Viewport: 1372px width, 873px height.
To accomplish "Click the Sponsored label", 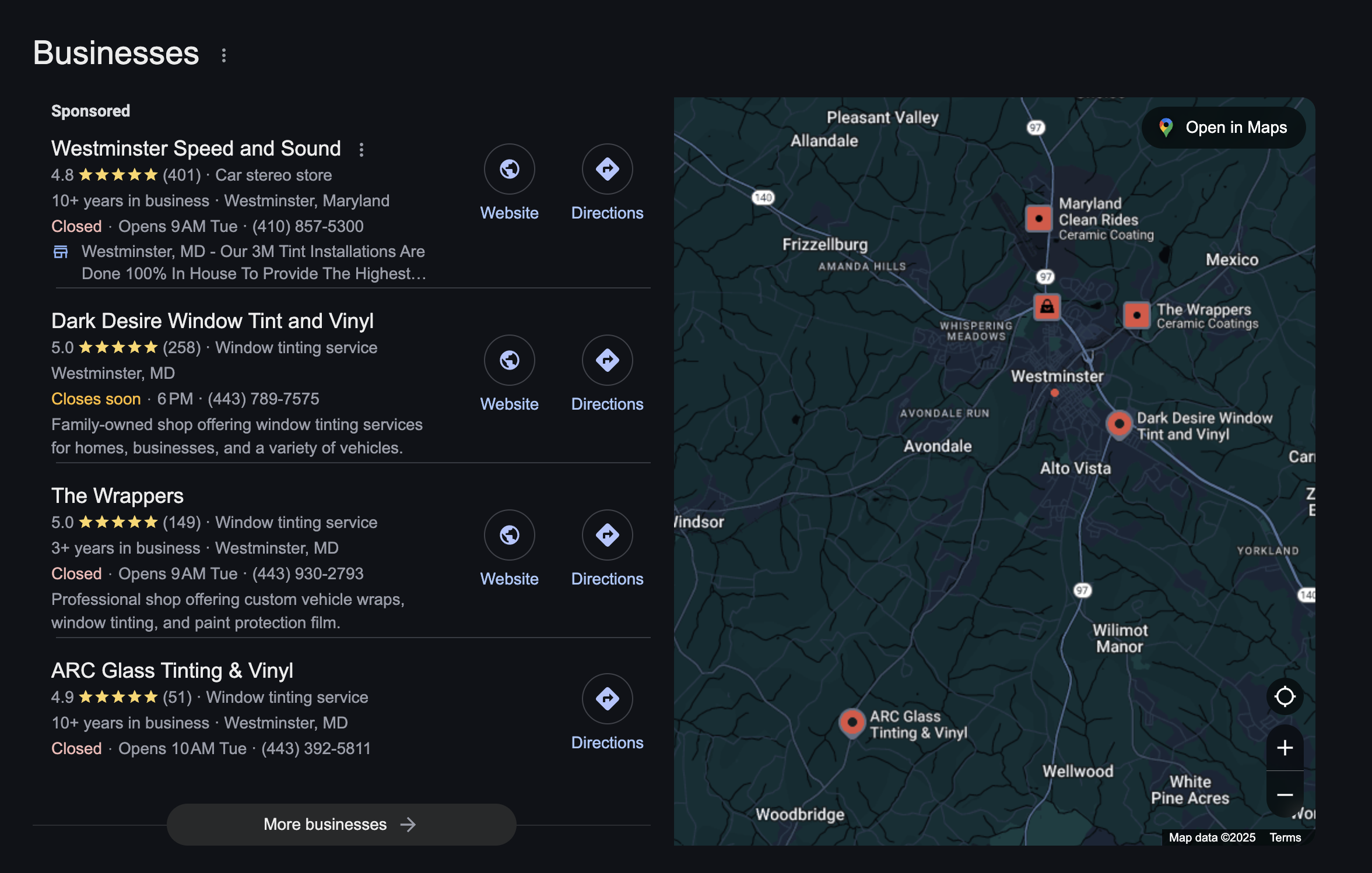I will (x=90, y=111).
